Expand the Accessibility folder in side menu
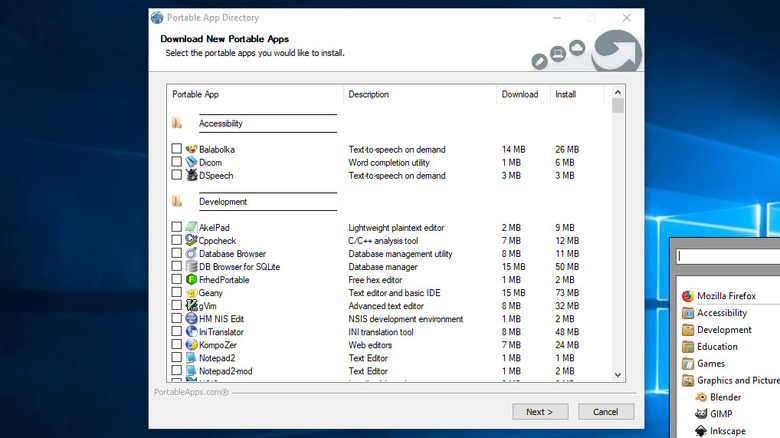This screenshot has width=780, height=438. (x=722, y=313)
